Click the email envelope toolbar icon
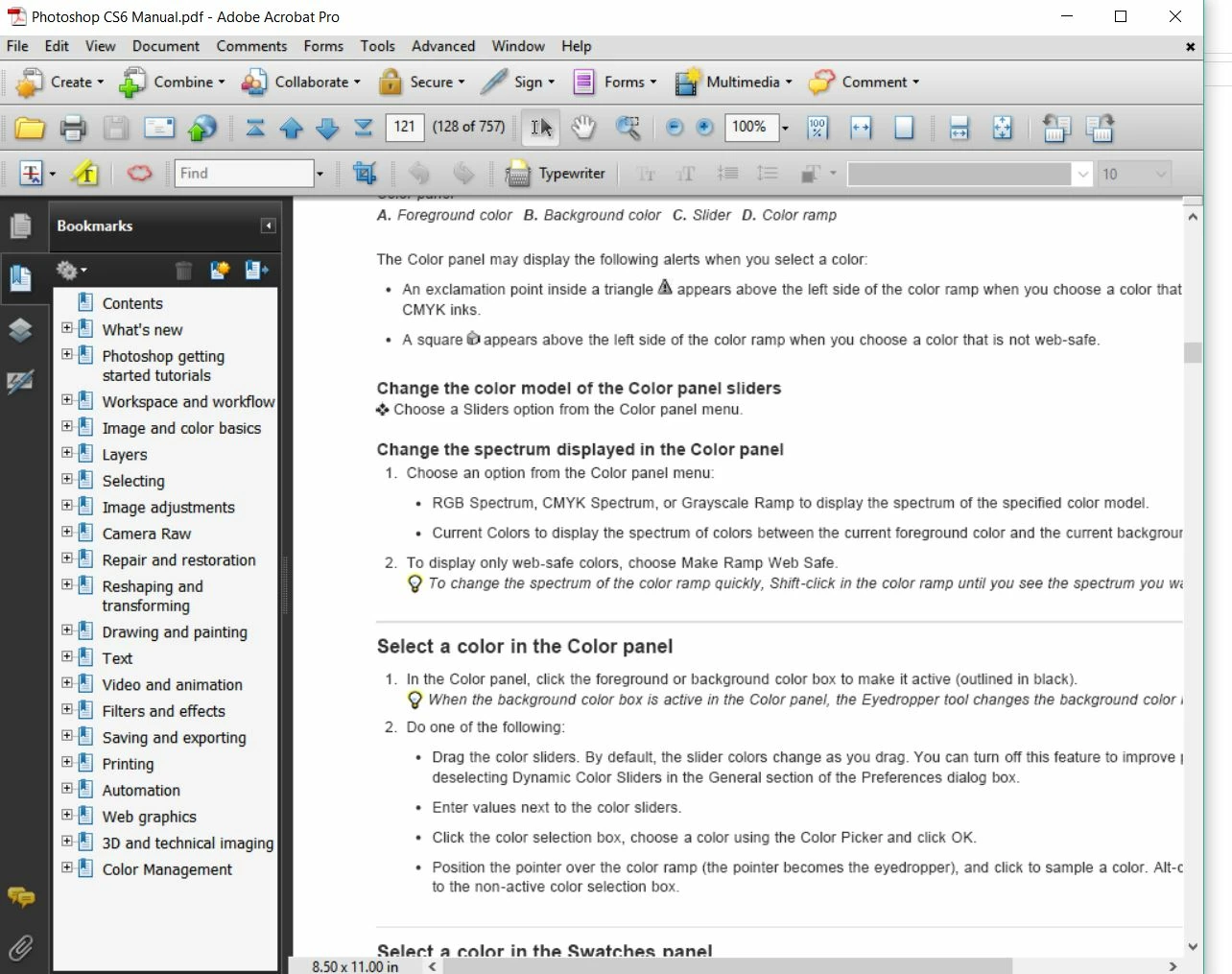Screen dimensions: 1232x974 [x=159, y=128]
